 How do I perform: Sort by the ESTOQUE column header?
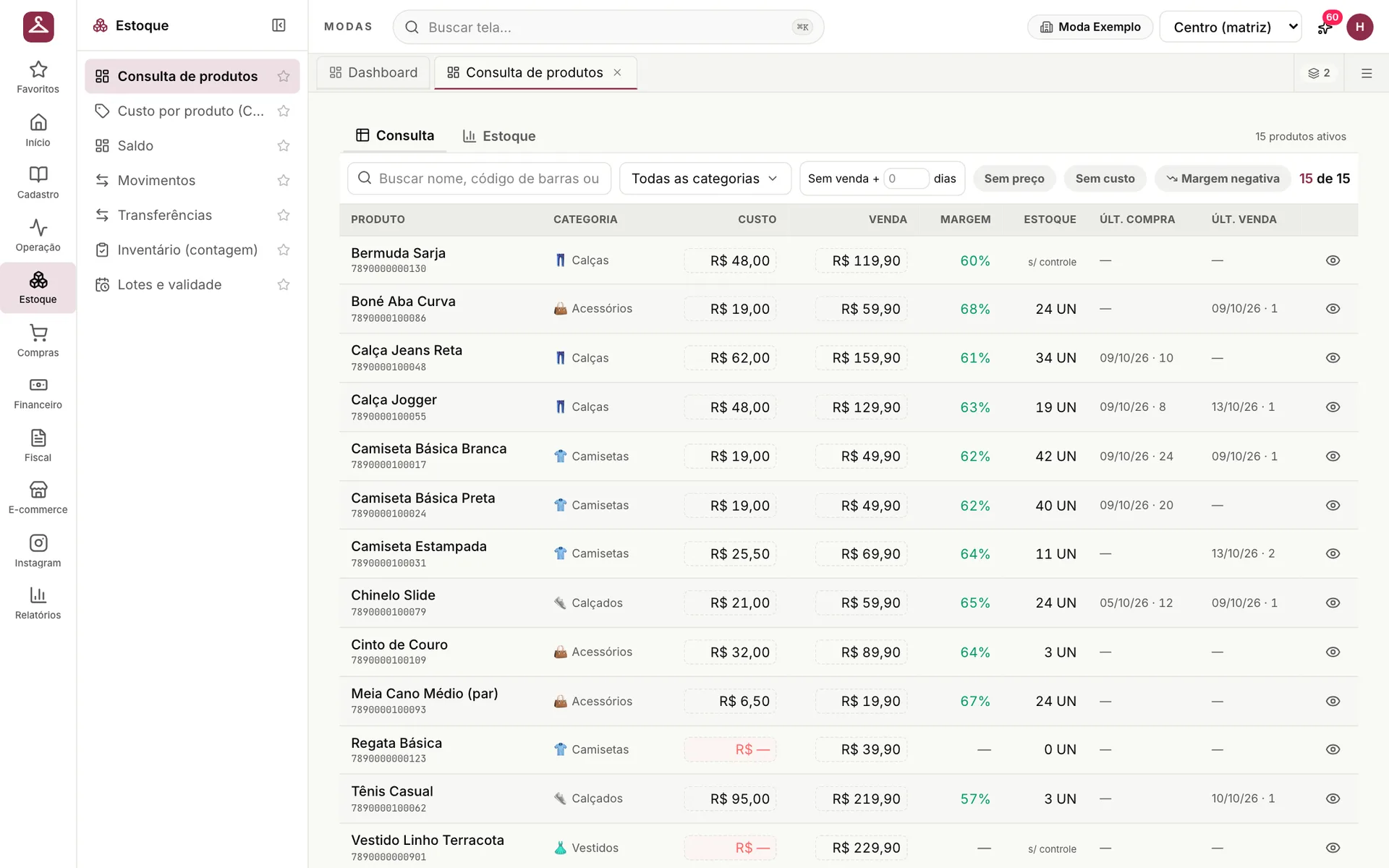tap(1050, 219)
